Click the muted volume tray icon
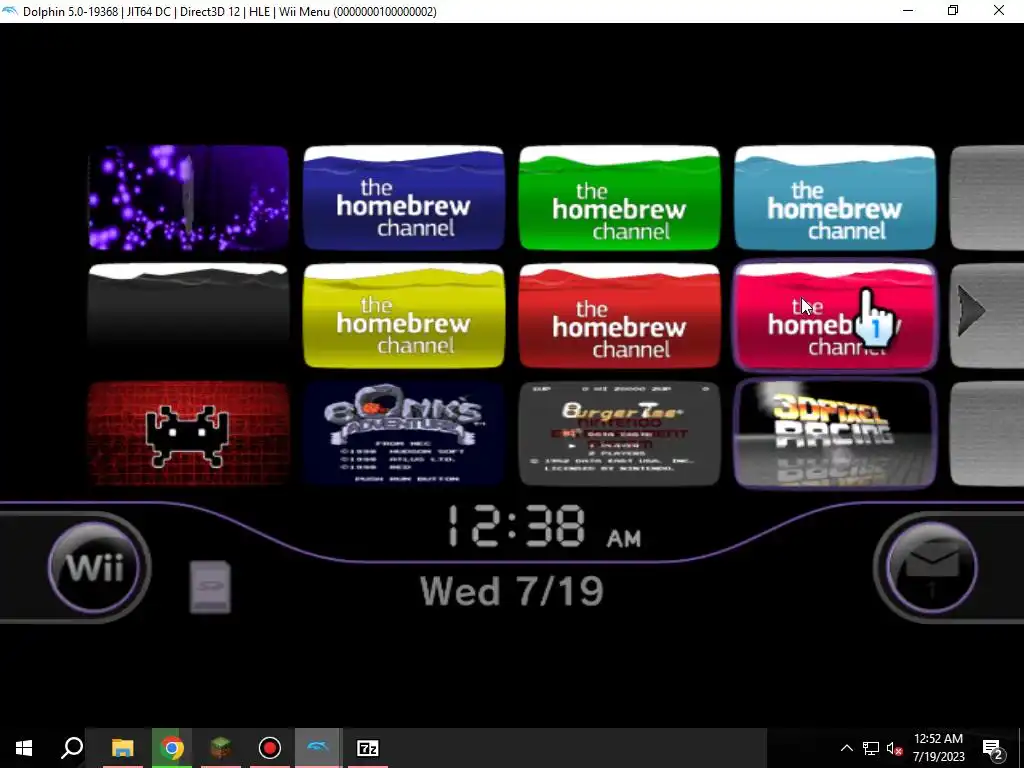 (895, 748)
